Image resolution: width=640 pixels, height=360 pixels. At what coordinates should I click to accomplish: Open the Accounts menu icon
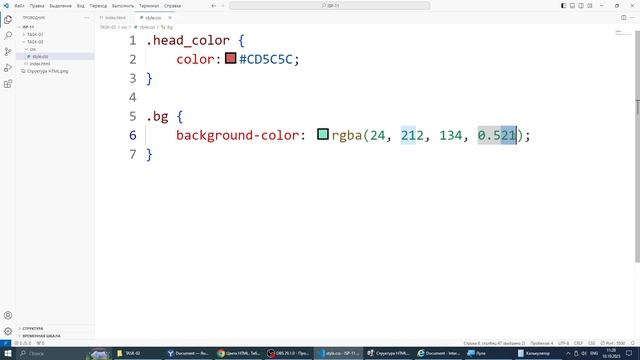tap(8, 315)
